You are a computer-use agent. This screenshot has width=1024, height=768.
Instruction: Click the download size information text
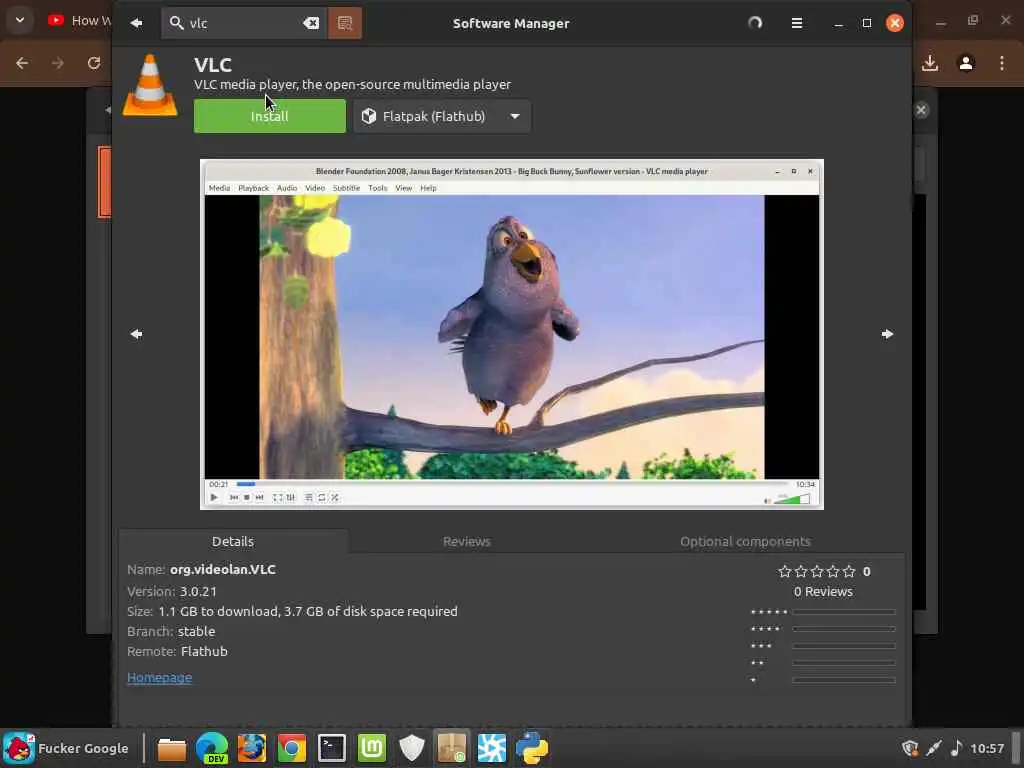point(308,612)
